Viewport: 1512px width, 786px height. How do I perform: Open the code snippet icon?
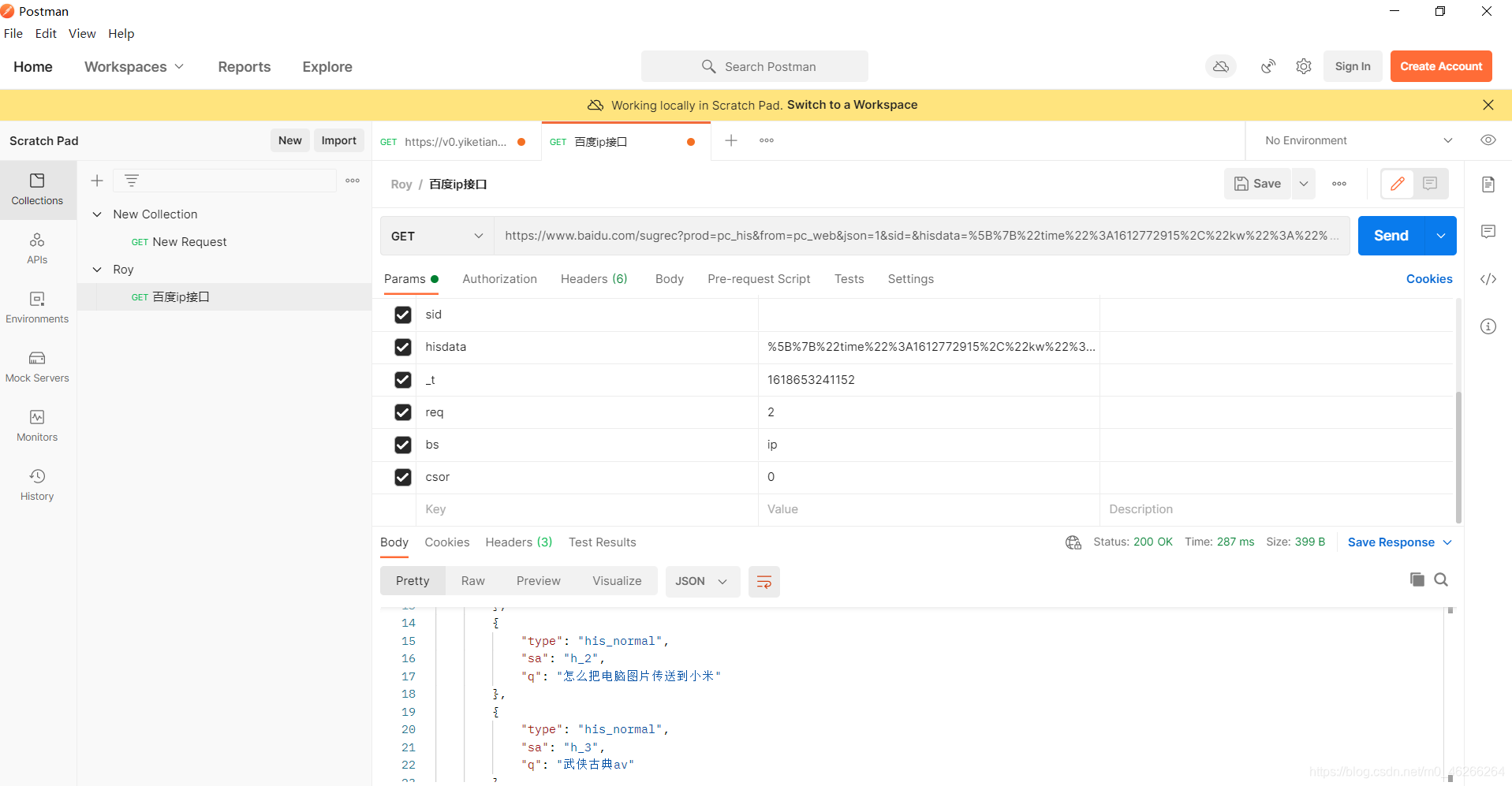click(x=1488, y=279)
